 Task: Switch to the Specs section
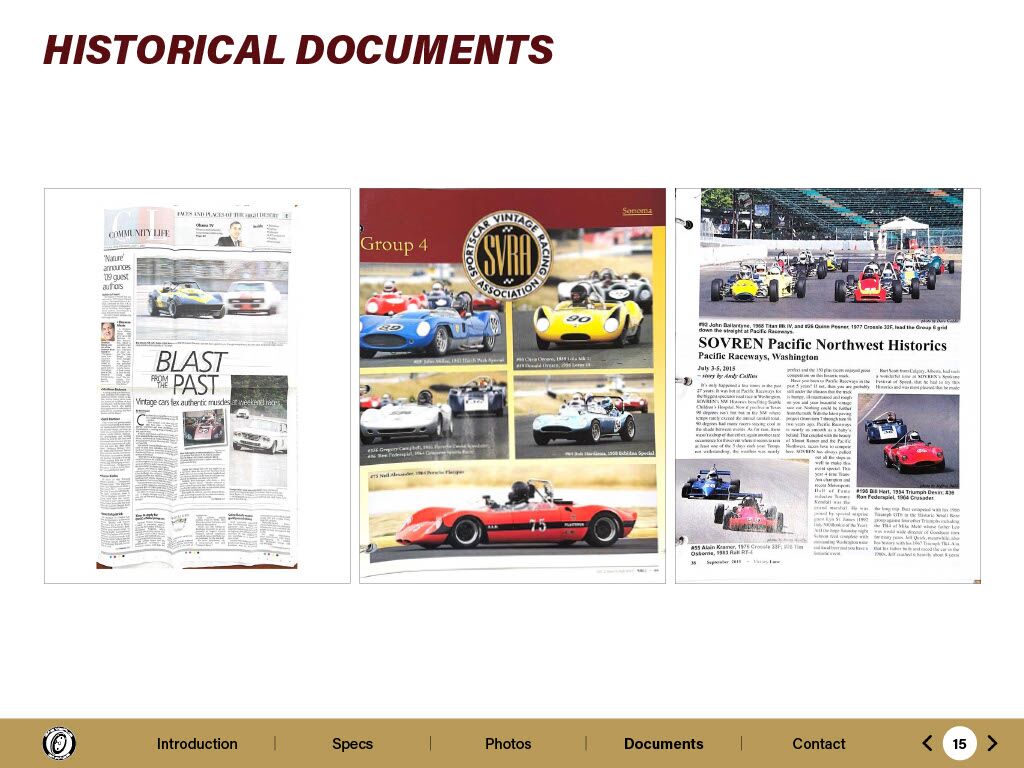point(352,744)
